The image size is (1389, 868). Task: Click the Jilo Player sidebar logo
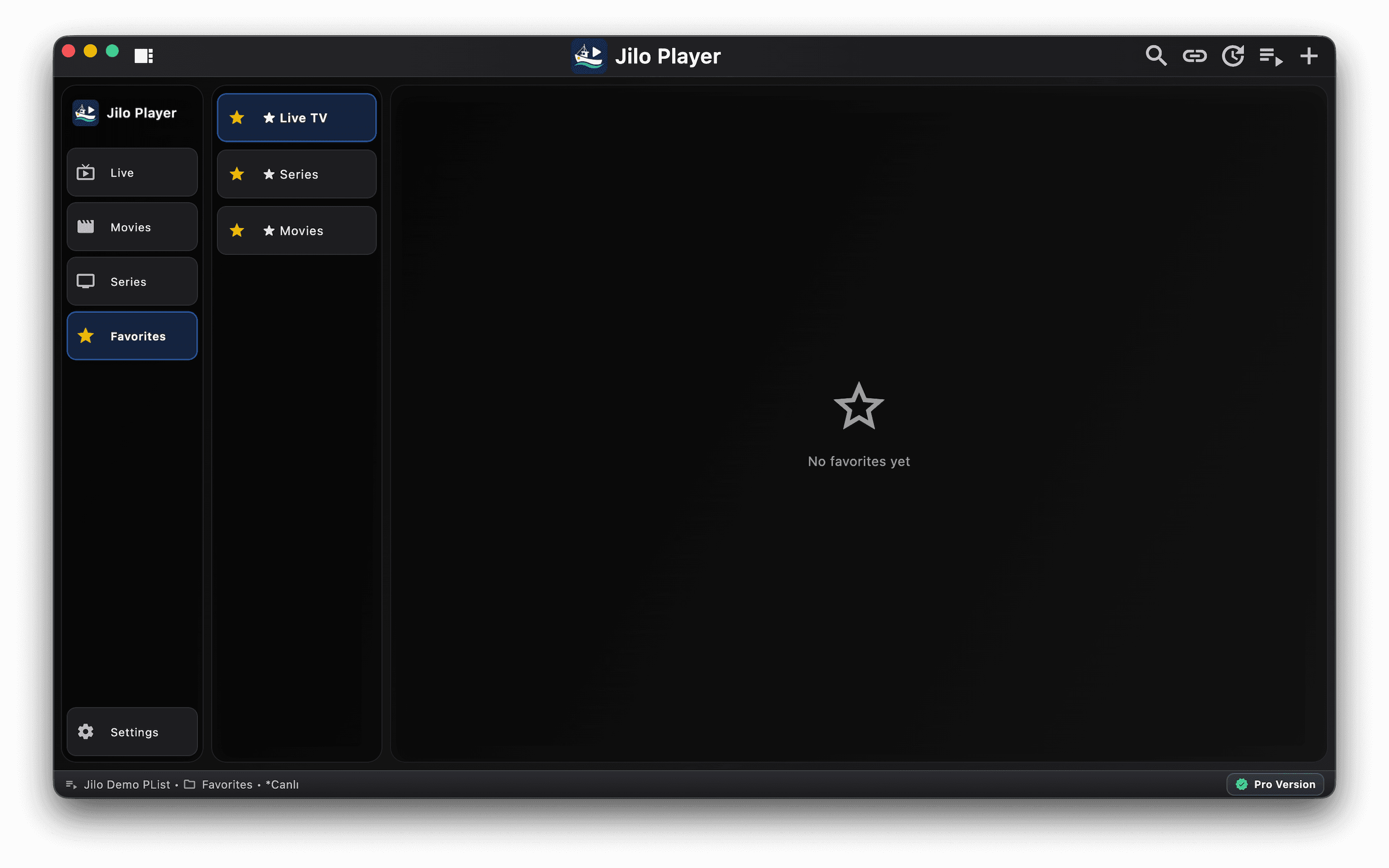pos(85,112)
